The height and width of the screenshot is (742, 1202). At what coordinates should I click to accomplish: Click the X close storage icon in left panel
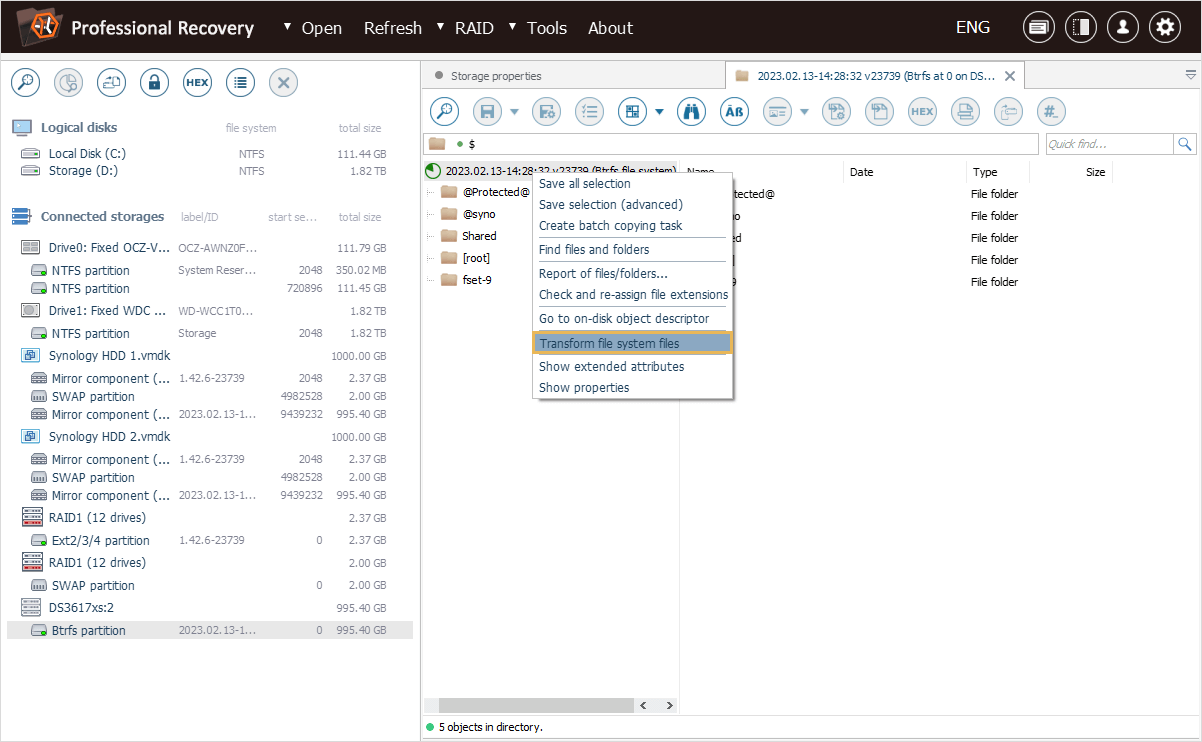coord(283,83)
